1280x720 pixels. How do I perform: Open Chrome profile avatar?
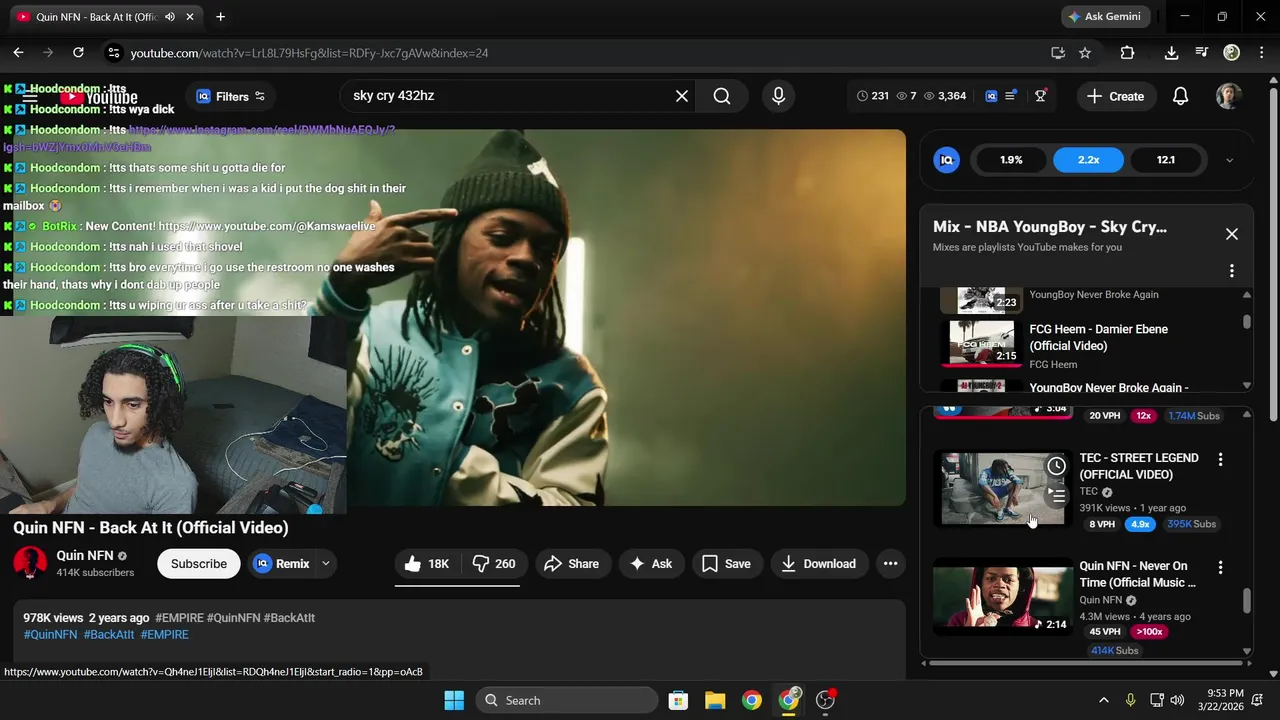1231,53
